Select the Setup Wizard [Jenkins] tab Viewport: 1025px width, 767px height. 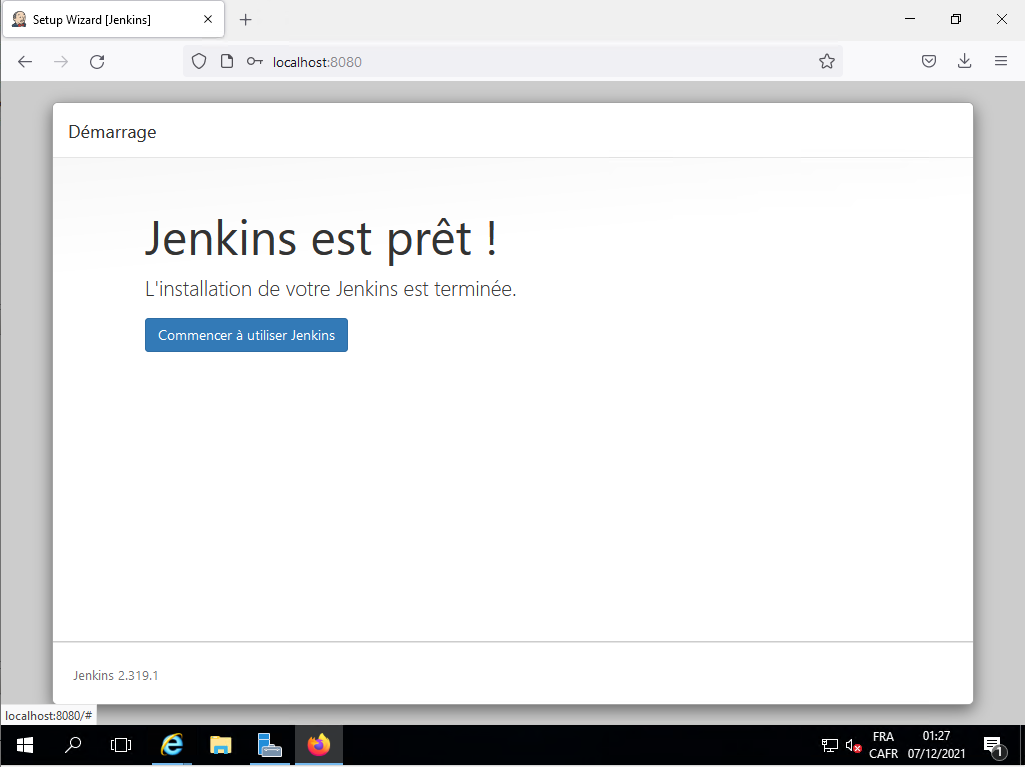pyautogui.click(x=100, y=20)
